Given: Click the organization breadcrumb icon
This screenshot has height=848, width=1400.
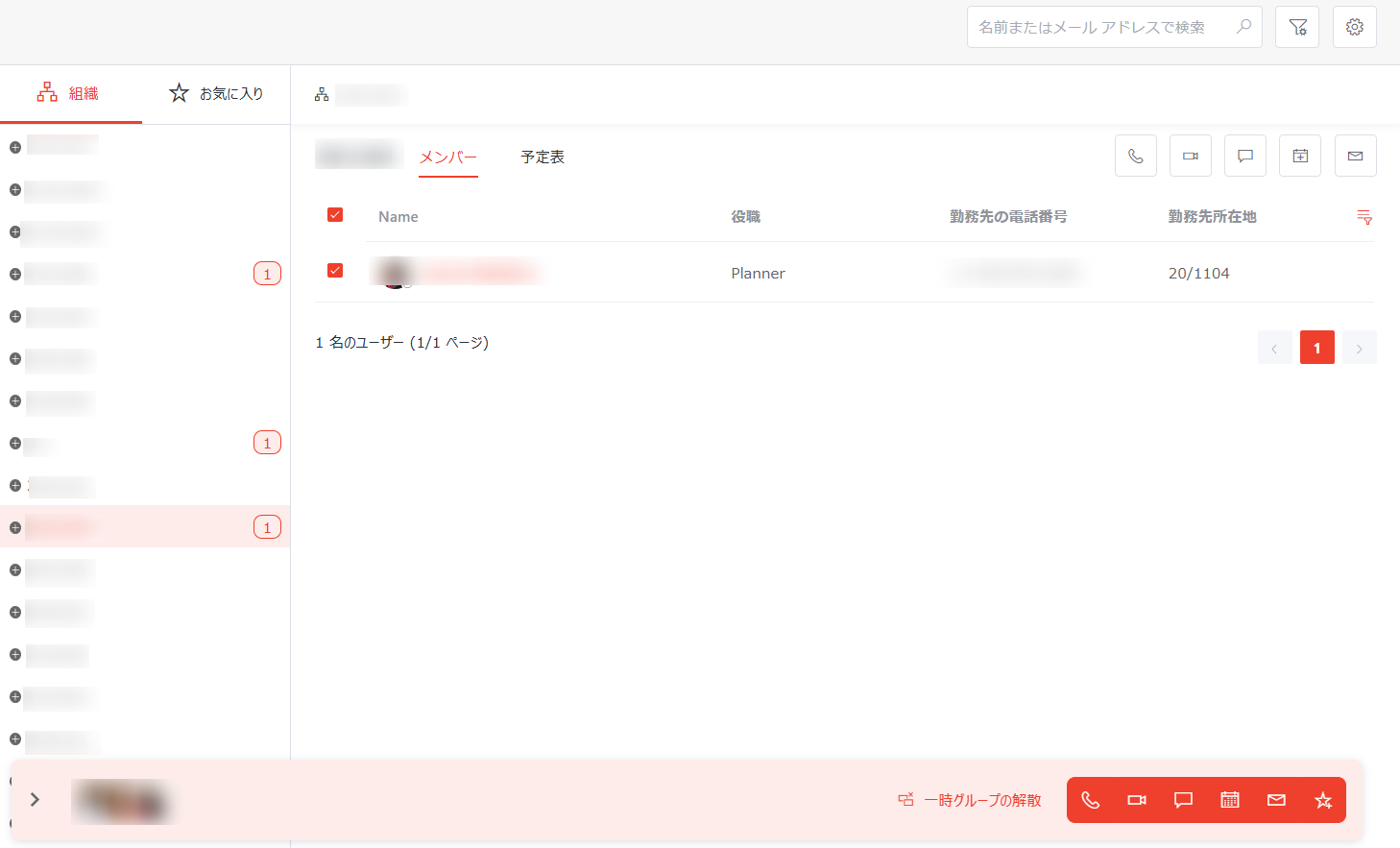Looking at the screenshot, I should click(x=322, y=94).
